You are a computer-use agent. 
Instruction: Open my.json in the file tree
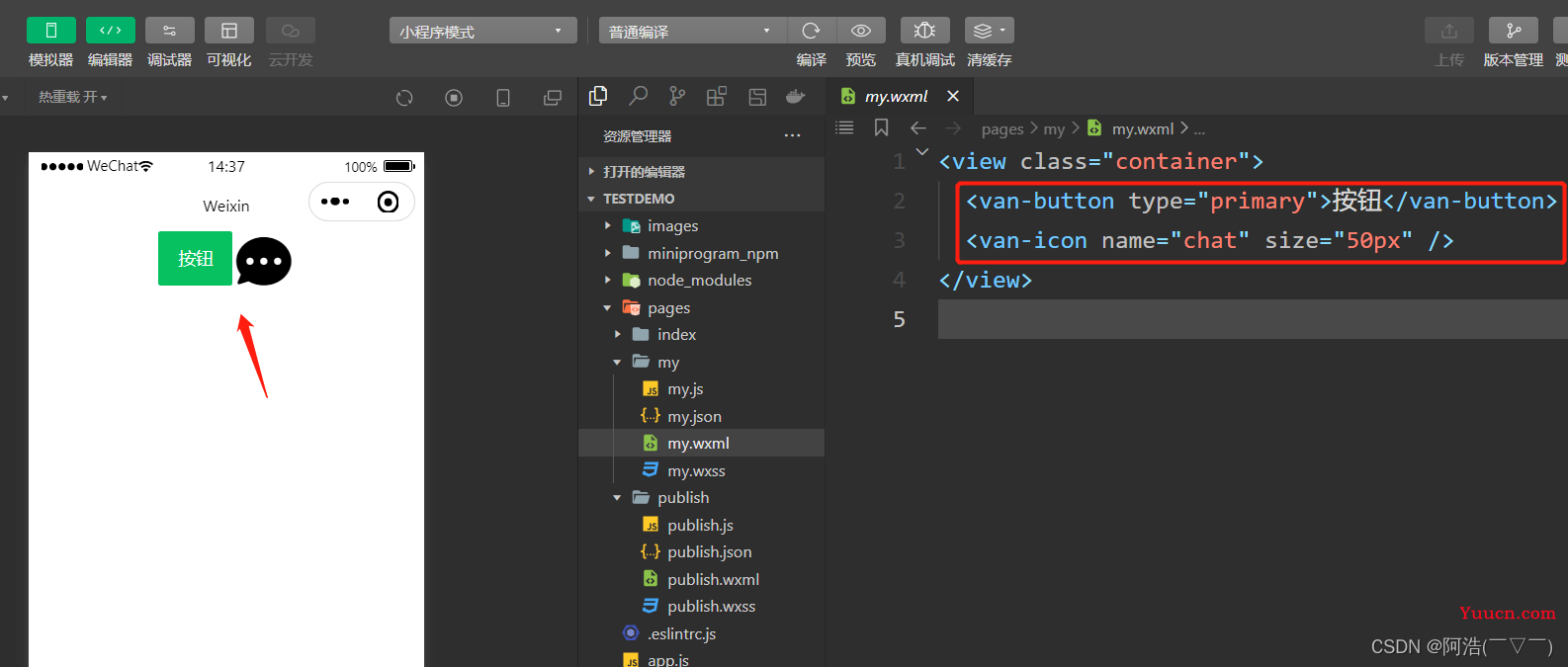pos(694,417)
